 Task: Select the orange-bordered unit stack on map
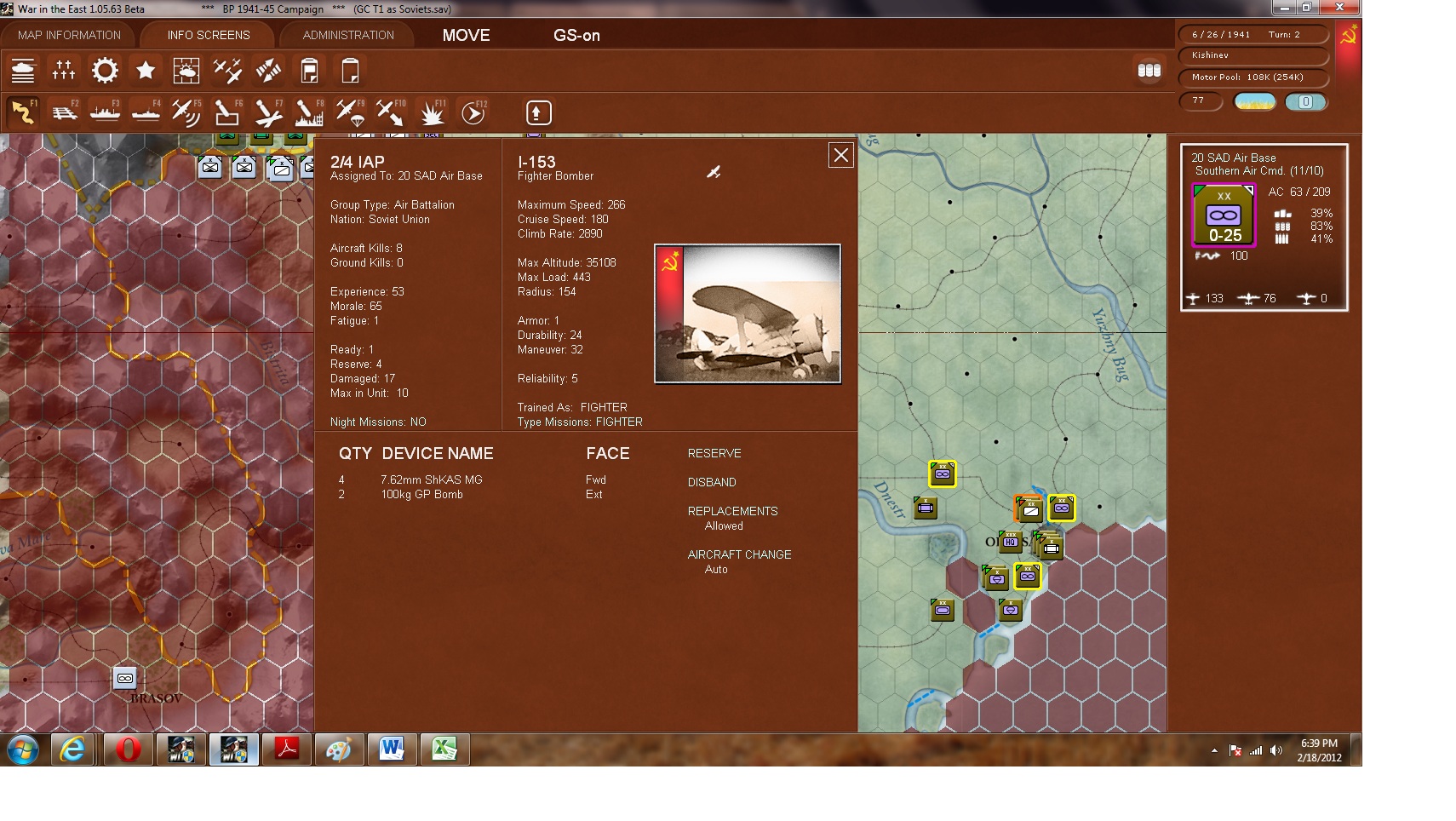pyautogui.click(x=1029, y=508)
